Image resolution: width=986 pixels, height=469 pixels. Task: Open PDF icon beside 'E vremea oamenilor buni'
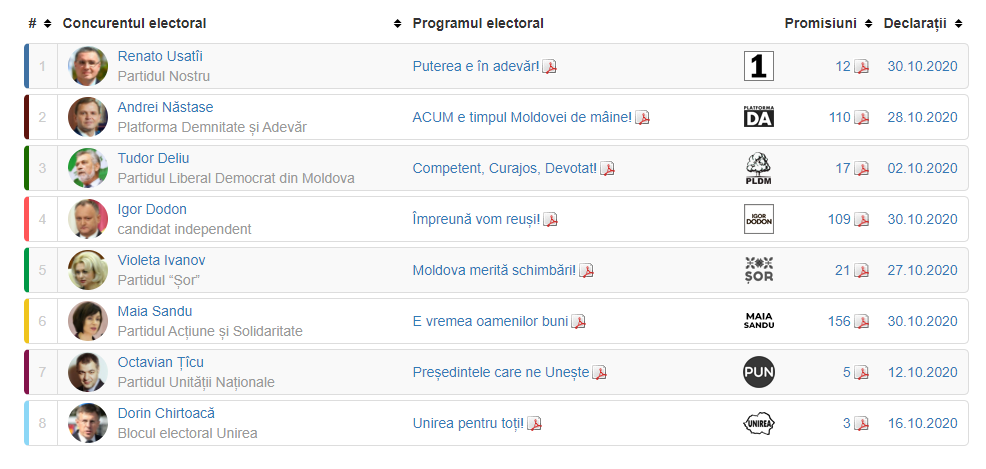pyautogui.click(x=578, y=322)
